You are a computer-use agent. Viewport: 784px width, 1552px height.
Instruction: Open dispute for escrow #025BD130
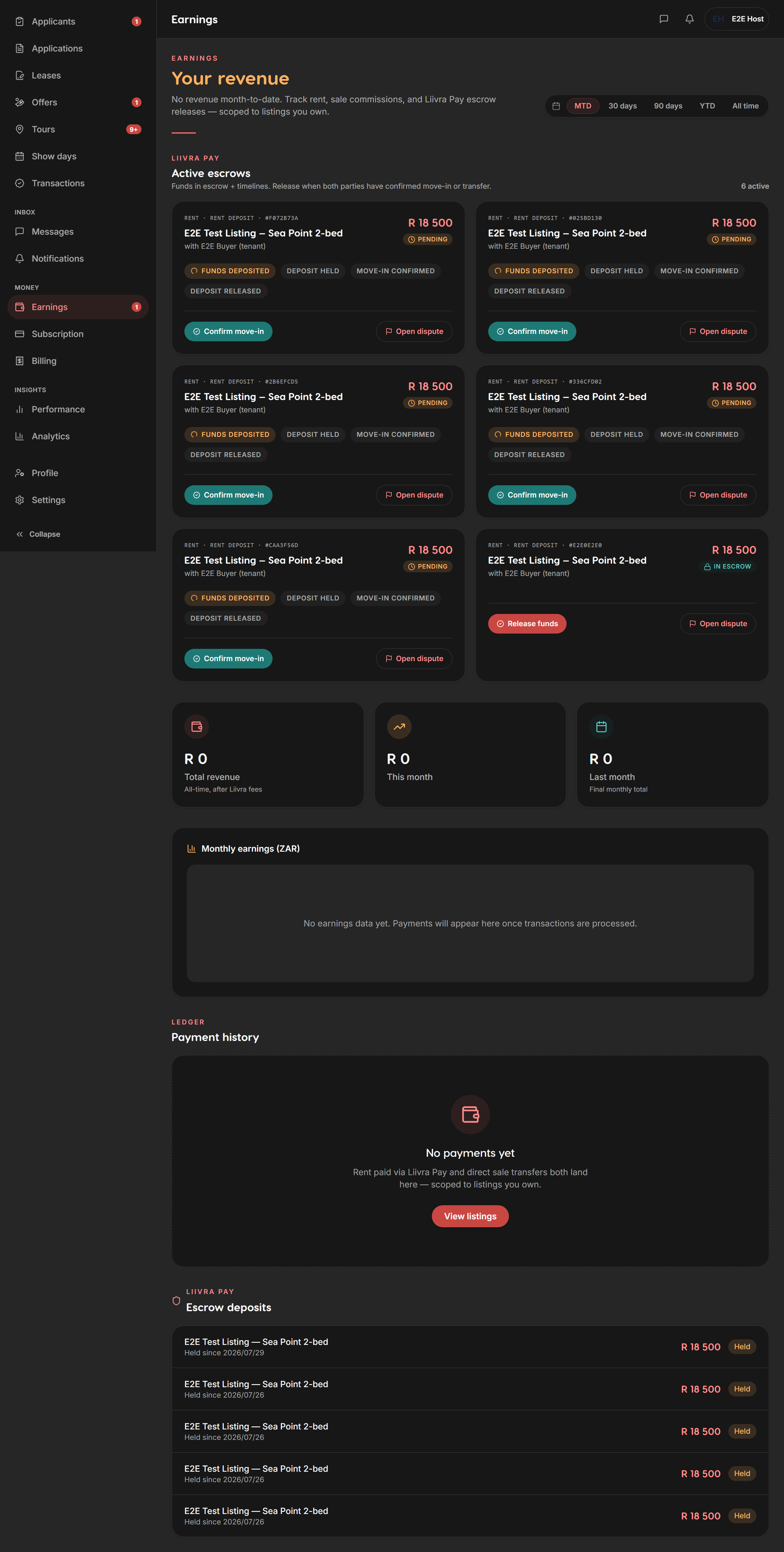coord(718,332)
